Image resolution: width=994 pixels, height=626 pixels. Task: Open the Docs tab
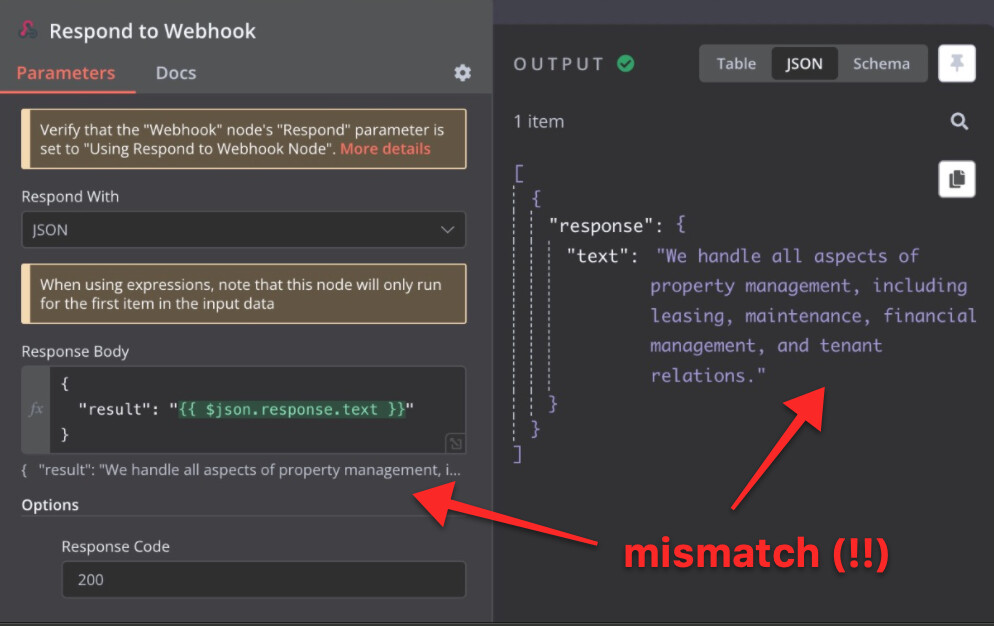pos(175,73)
